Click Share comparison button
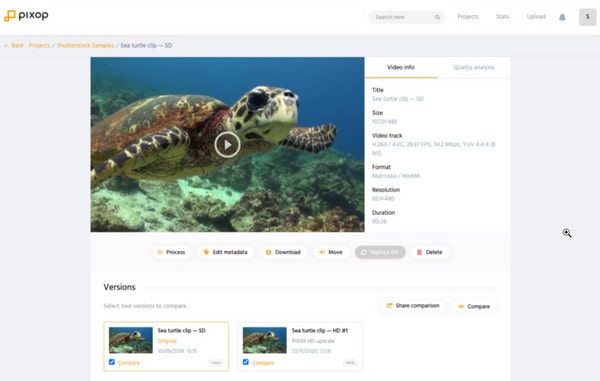 pyautogui.click(x=413, y=306)
